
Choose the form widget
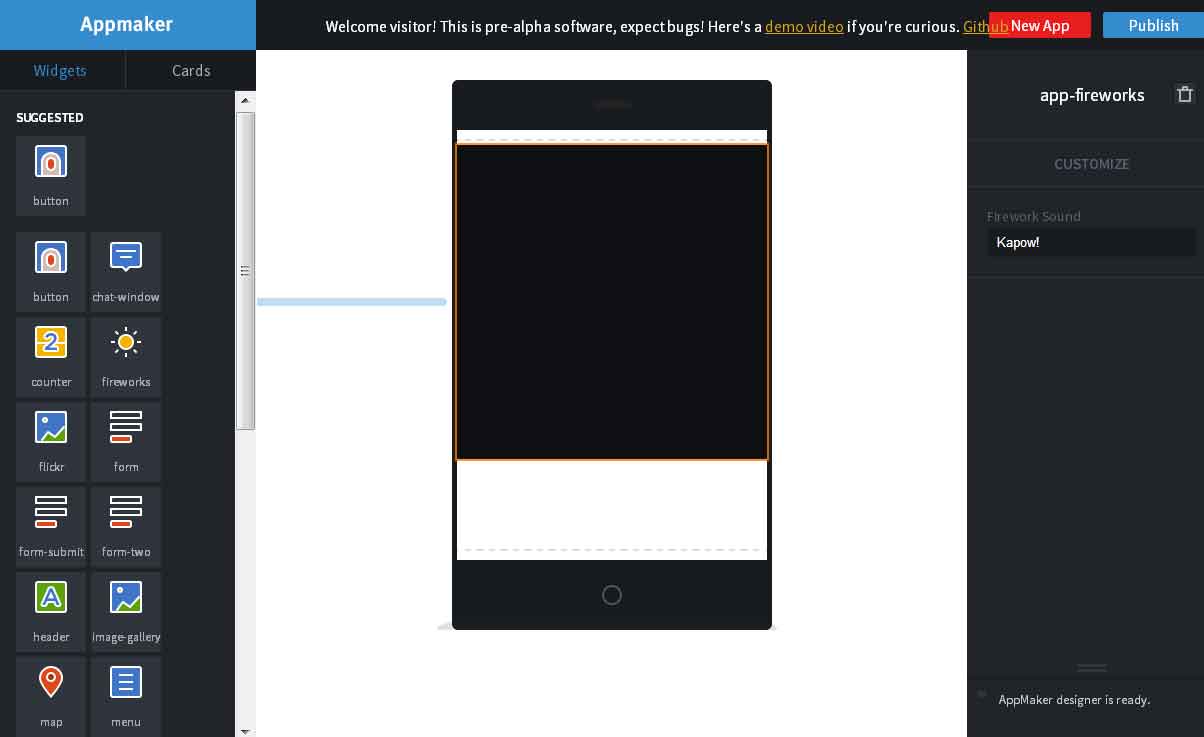coord(126,441)
